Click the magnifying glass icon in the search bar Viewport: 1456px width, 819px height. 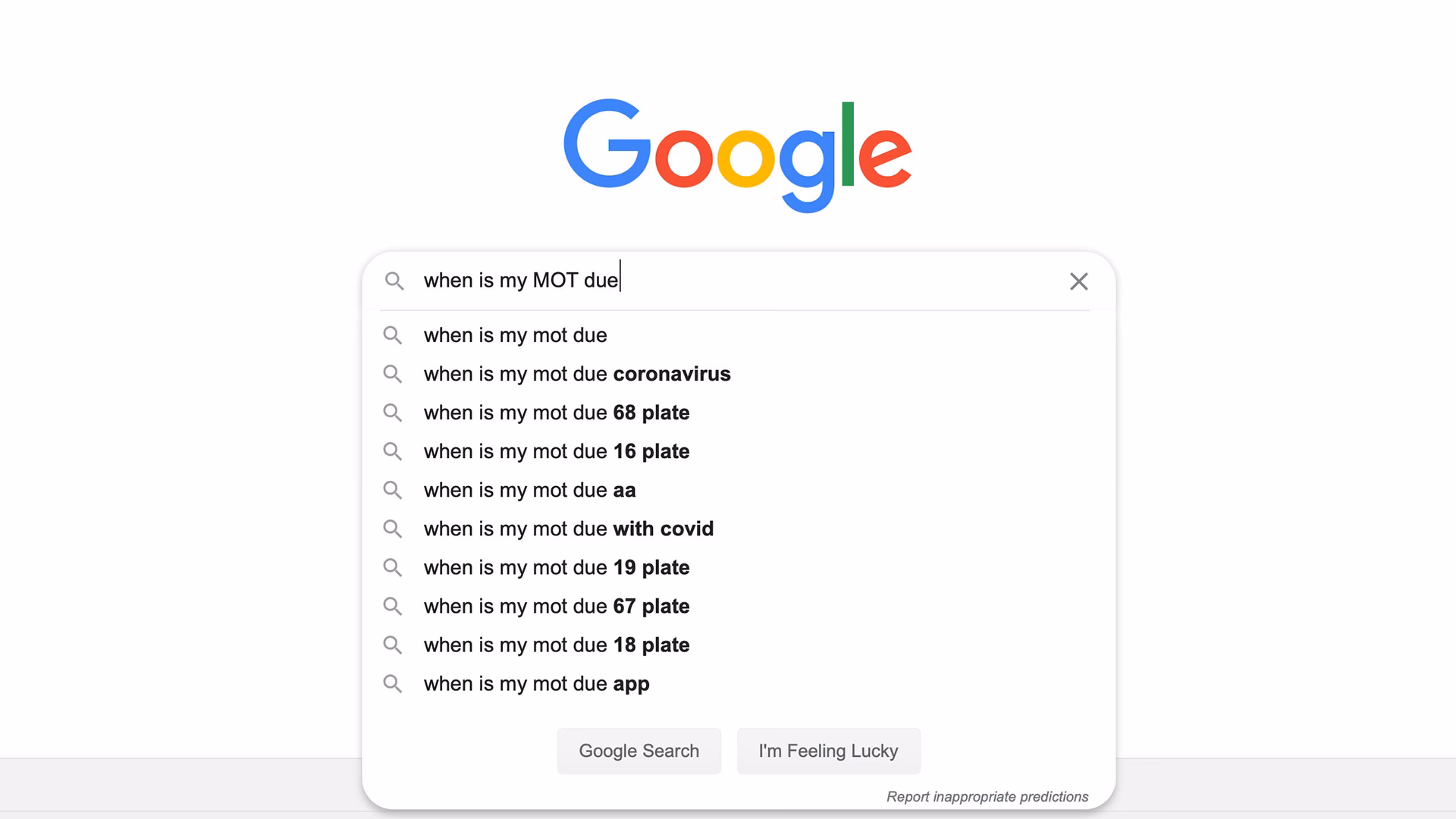click(x=394, y=281)
